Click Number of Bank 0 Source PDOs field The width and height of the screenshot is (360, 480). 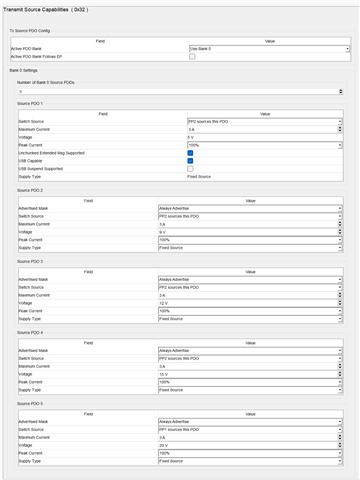coord(178,91)
